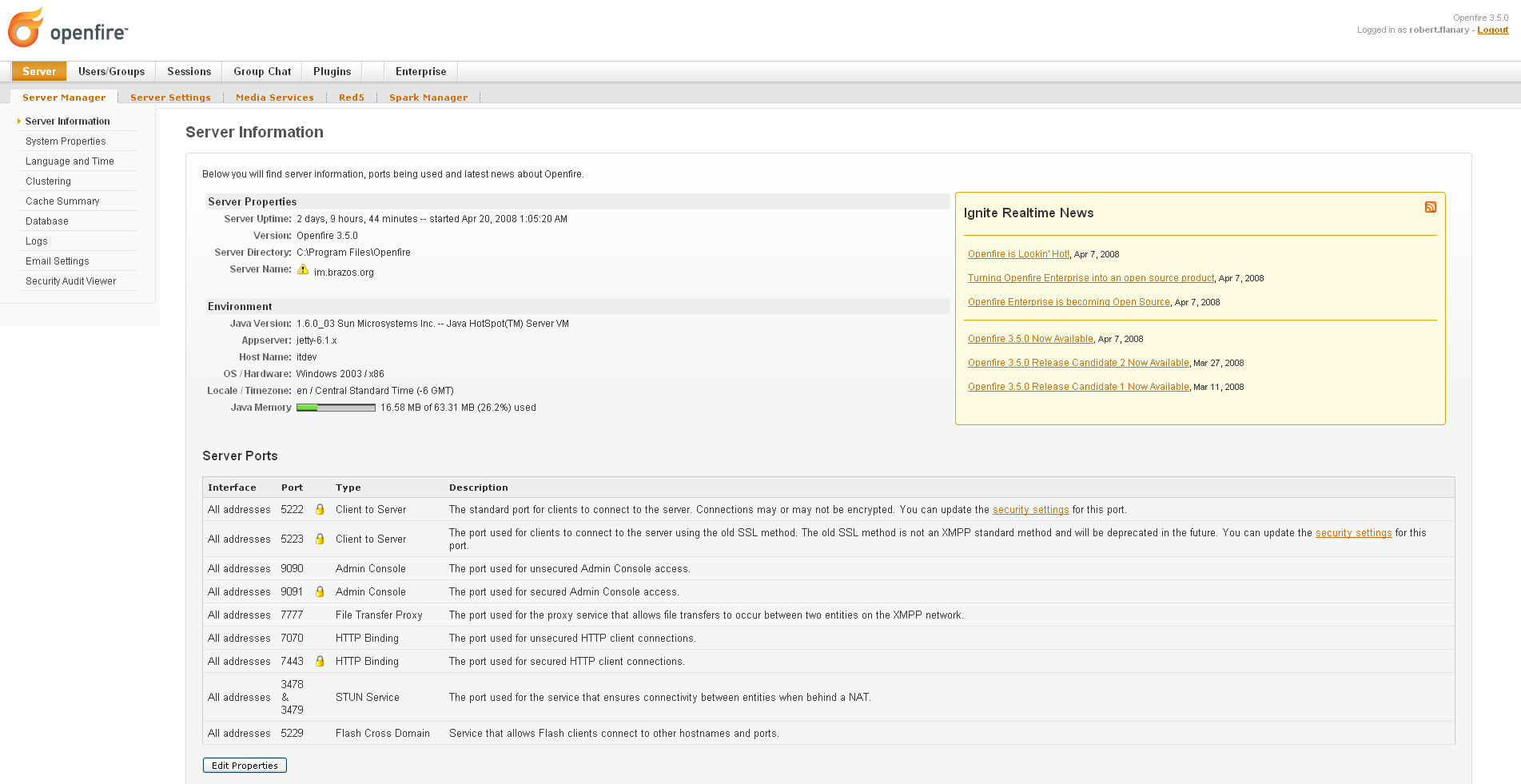Viewport: 1521px width, 784px height.
Task: Open the Media Services sub-tab
Action: coord(274,98)
